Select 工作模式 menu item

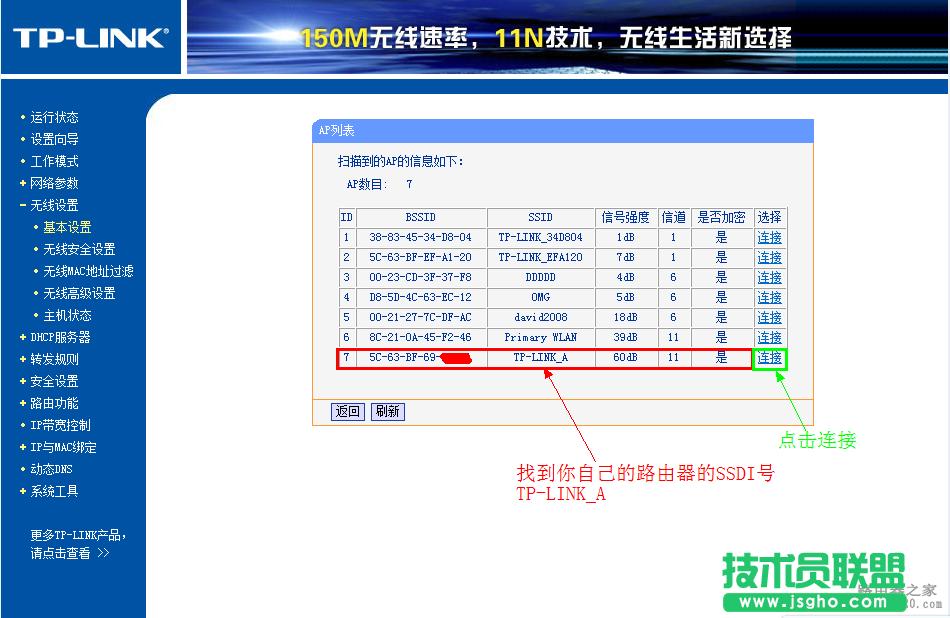coord(54,161)
